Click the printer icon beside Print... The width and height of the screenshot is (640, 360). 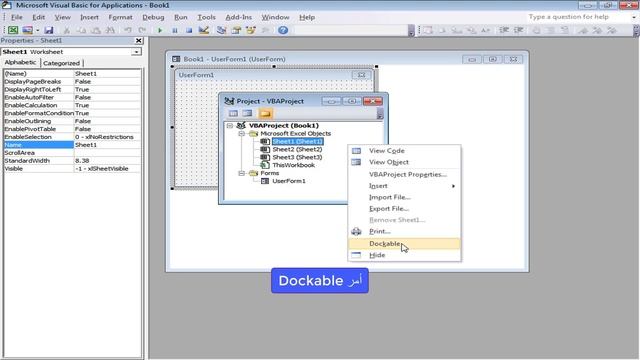356,231
